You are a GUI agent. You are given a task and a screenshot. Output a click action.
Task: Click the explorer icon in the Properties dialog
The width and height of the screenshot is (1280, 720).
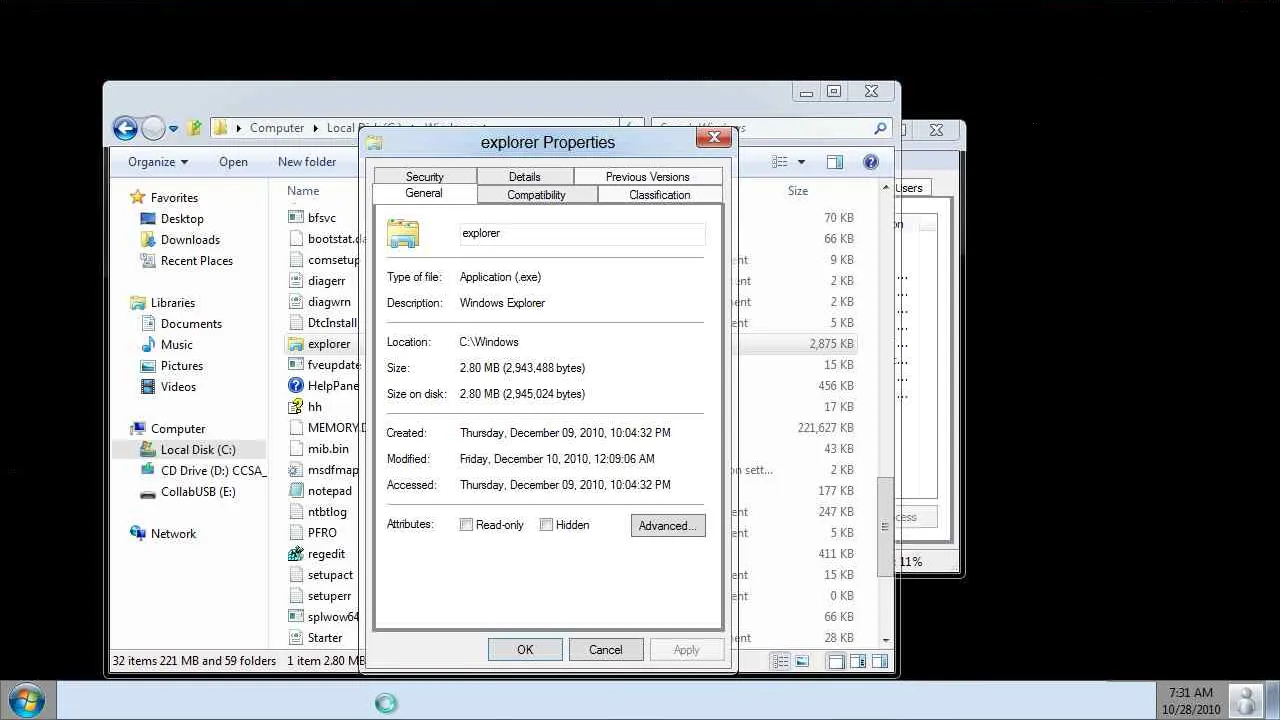pyautogui.click(x=403, y=233)
